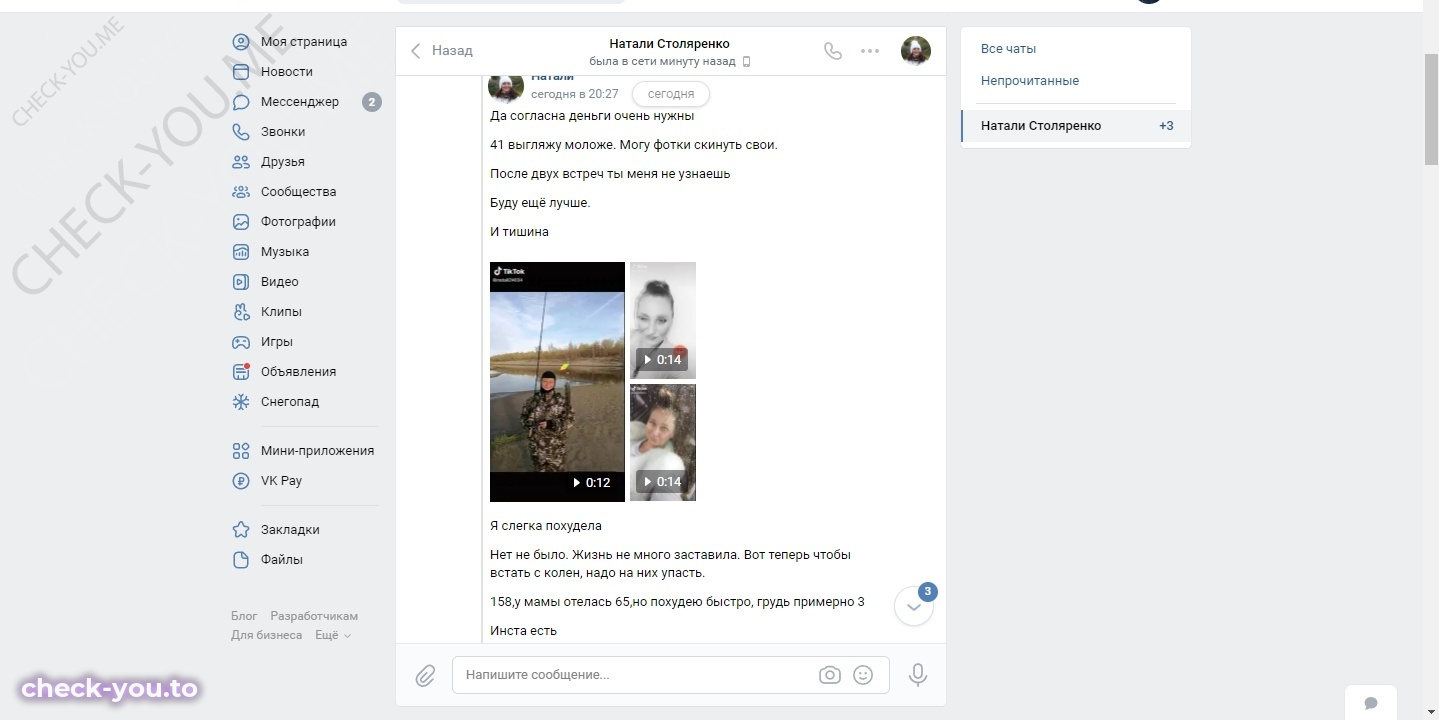This screenshot has width=1439, height=720.
Task: Open the Мини-приложения apps grid icon
Action: click(241, 451)
